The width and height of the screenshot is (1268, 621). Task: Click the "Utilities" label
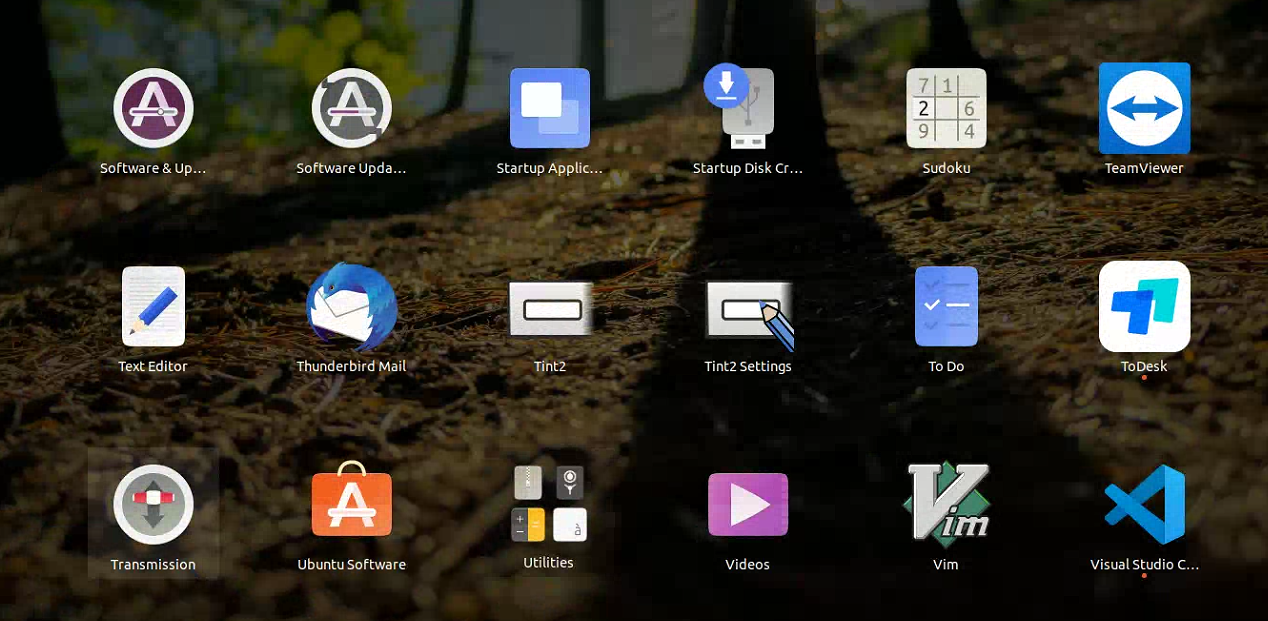[549, 562]
